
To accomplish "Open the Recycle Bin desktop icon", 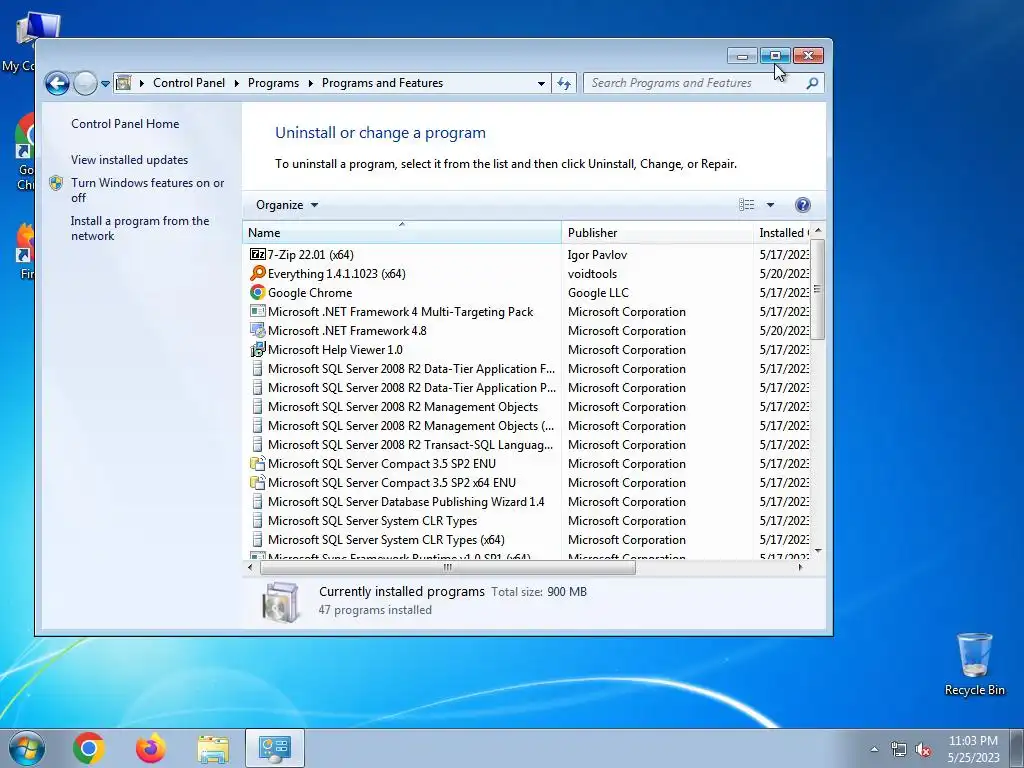I will point(974,664).
